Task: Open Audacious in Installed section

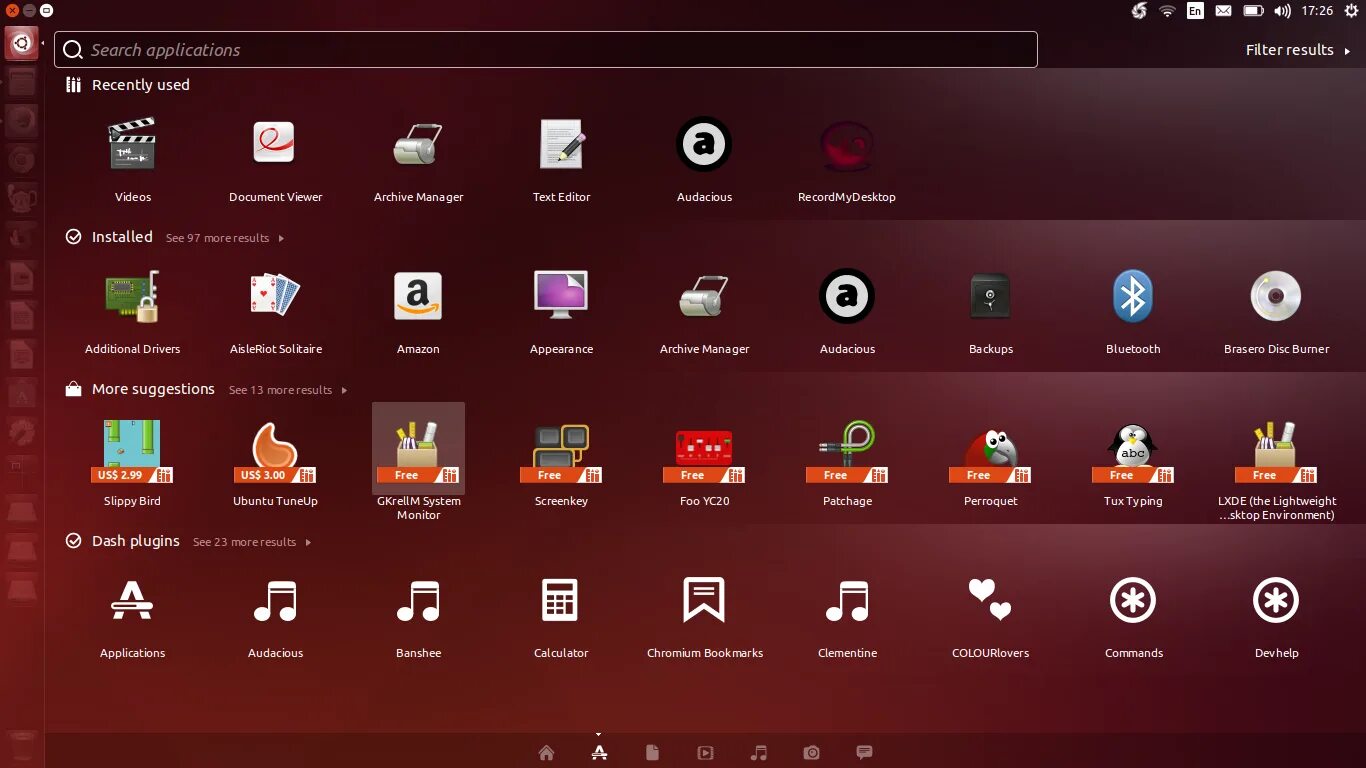Action: (847, 310)
